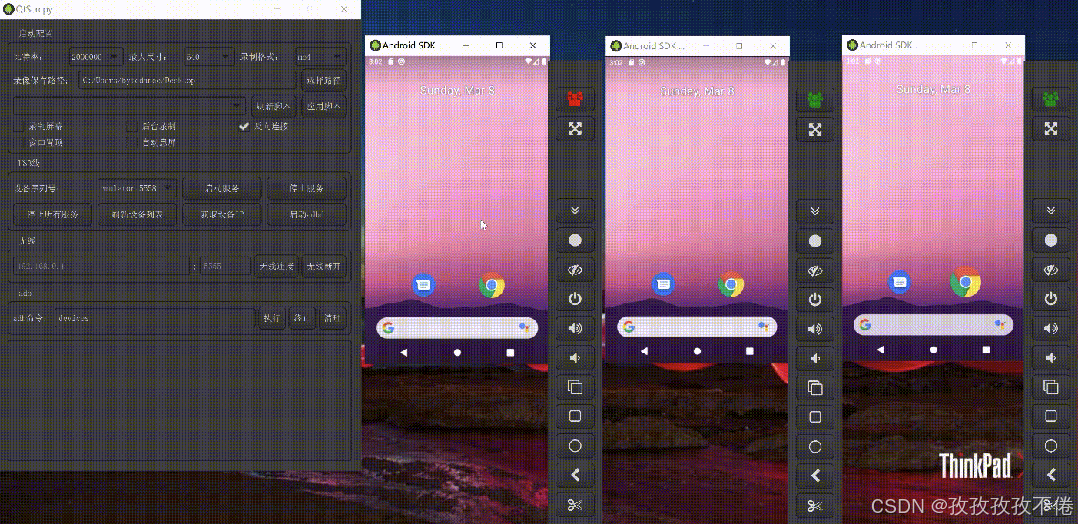The image size is (1078, 524).
Task: Toggle fullscreen icon in third emulator toolbar
Action: coord(1050,128)
